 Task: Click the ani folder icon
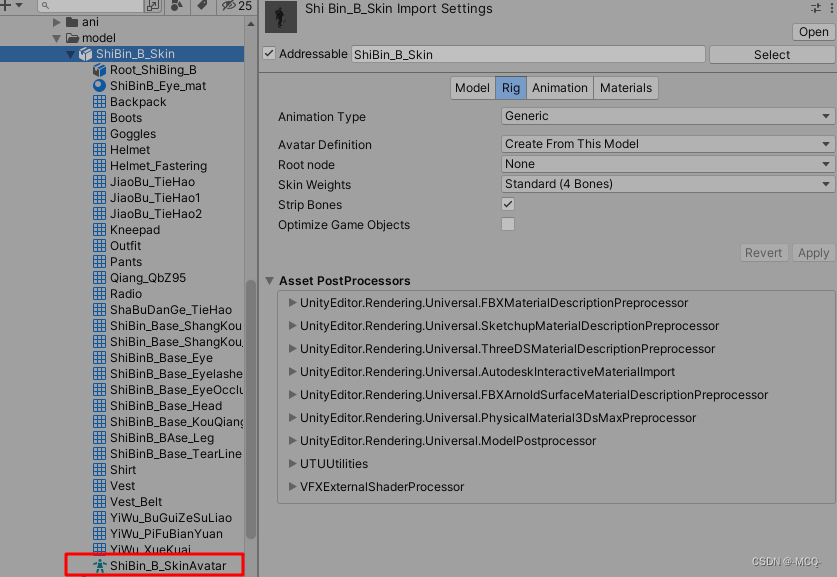[72, 22]
